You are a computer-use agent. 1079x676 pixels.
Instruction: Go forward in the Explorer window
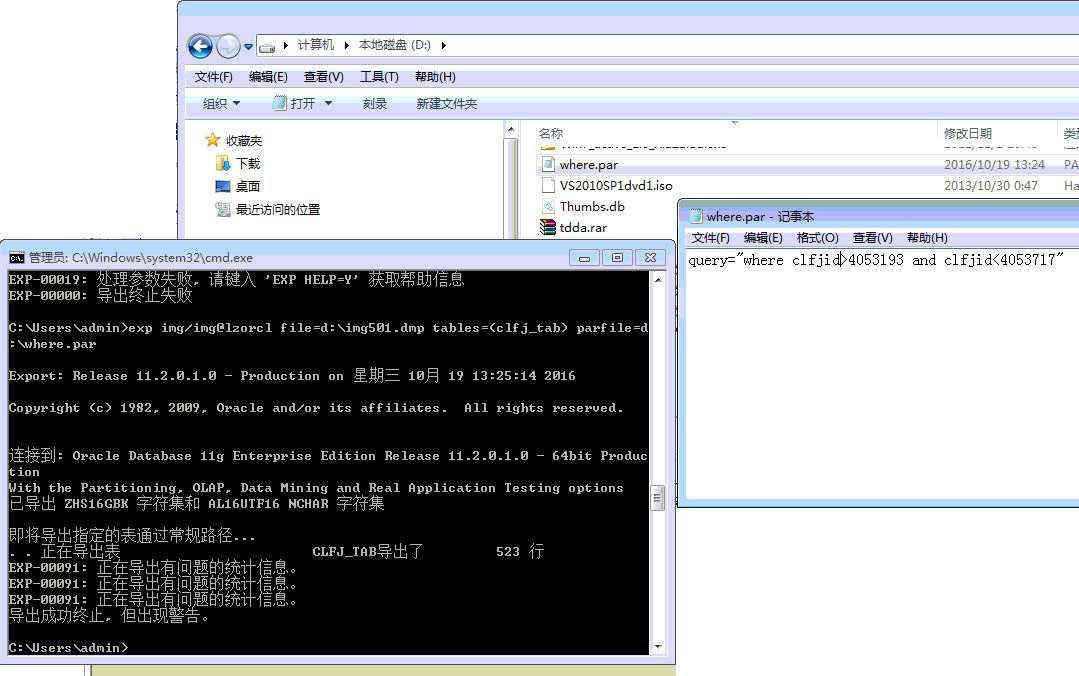(228, 46)
